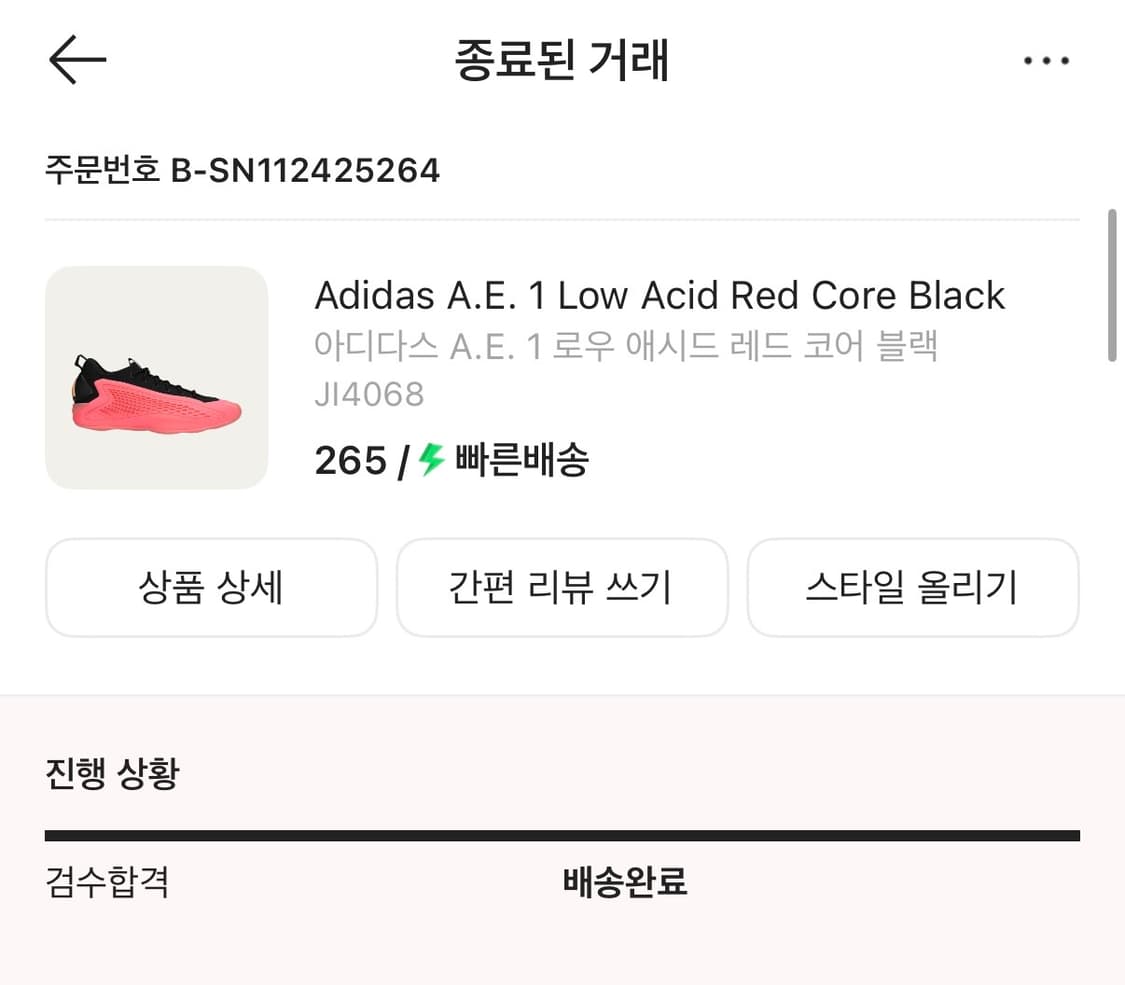
Task: Click the 빠른배송 label
Action: (x=522, y=461)
